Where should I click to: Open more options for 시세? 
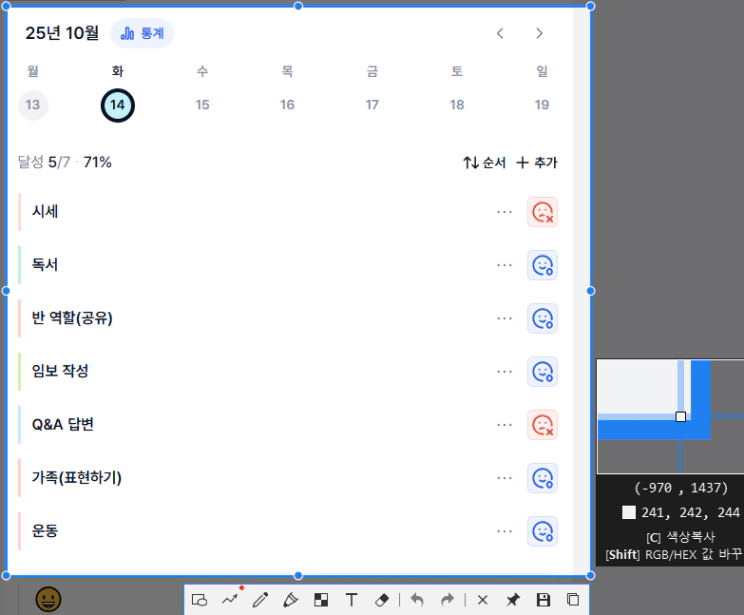tap(504, 212)
